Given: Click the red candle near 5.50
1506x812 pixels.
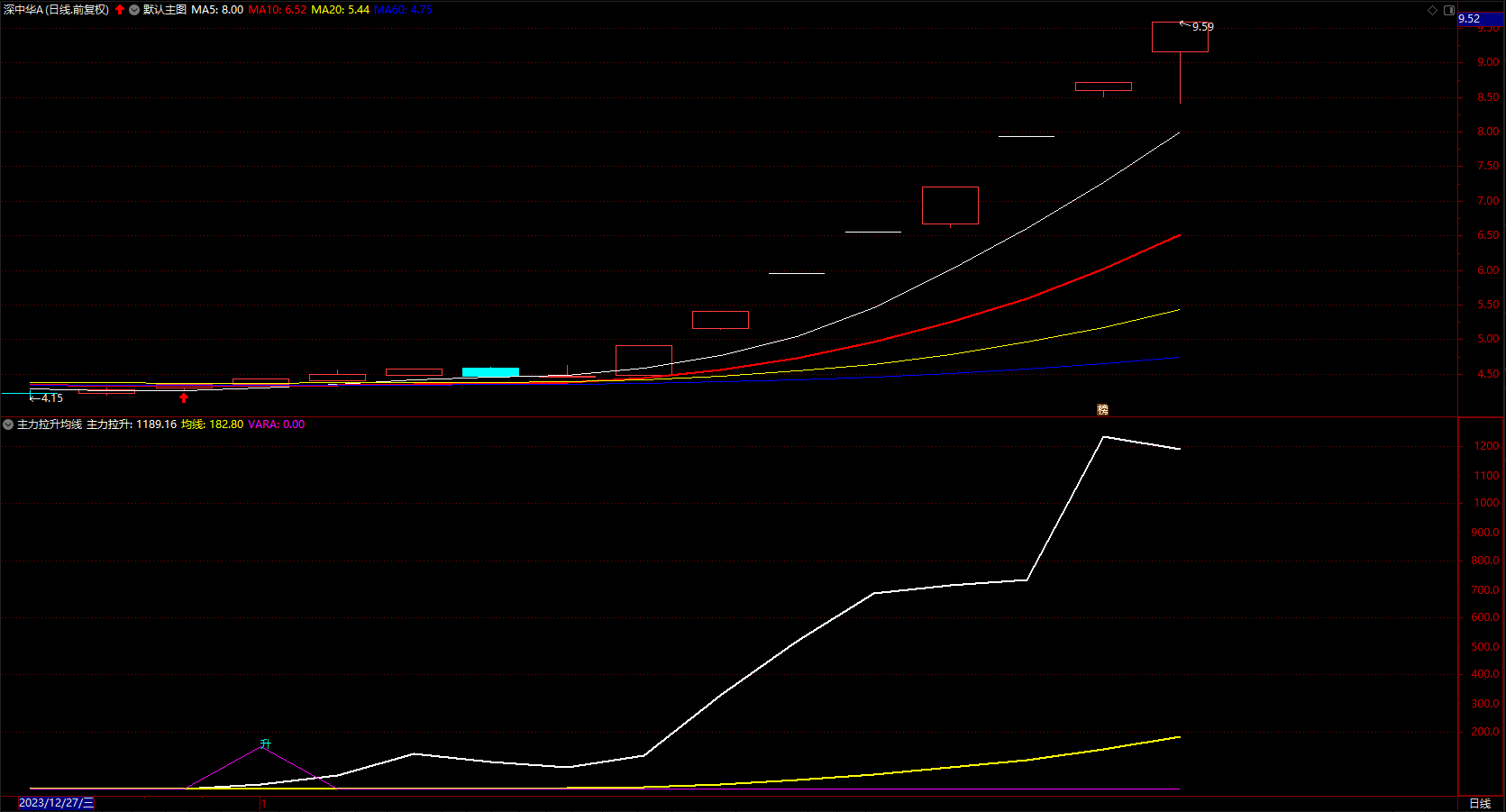Looking at the screenshot, I should (720, 320).
